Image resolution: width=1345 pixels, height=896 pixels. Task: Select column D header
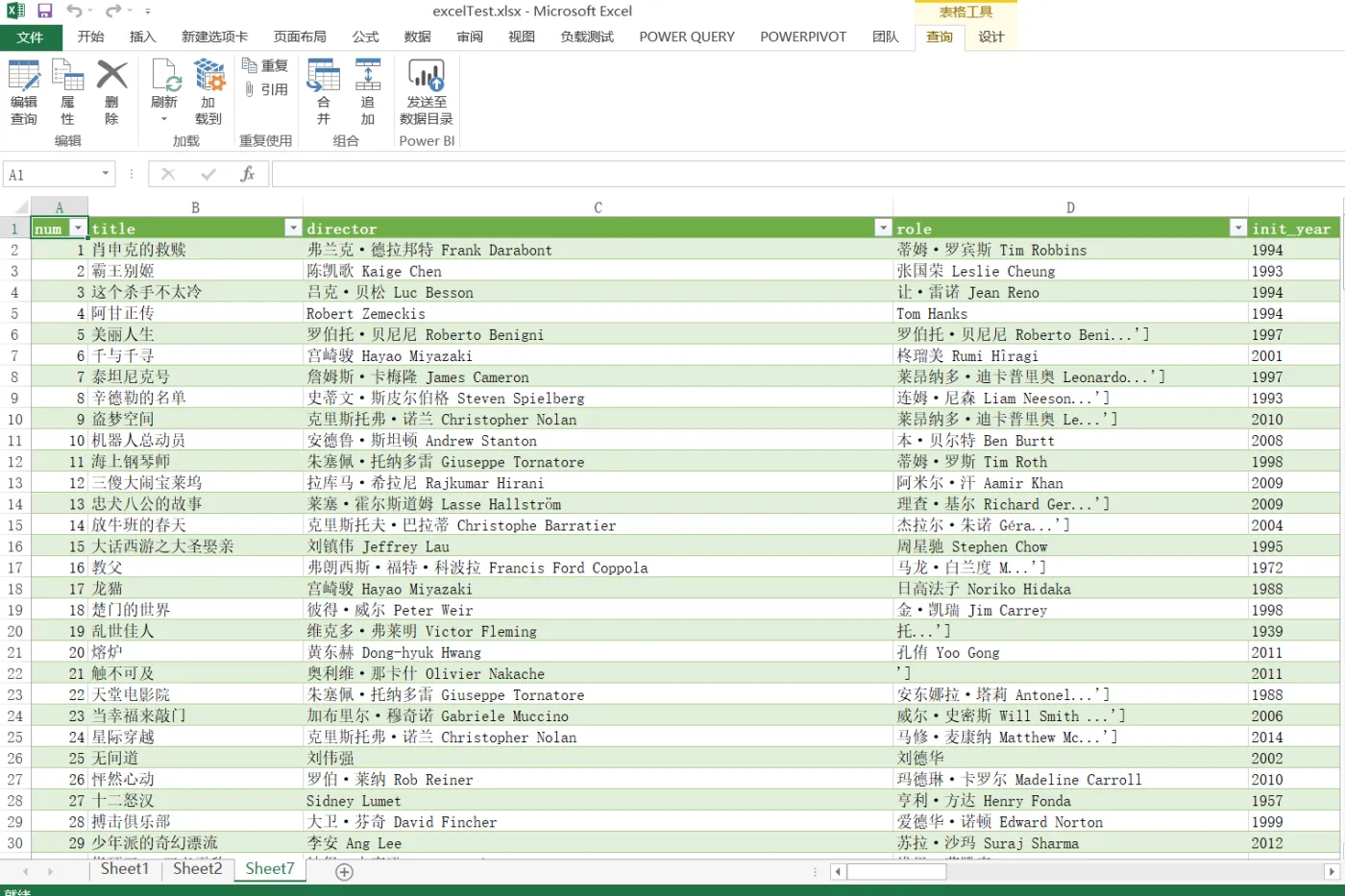[x=1070, y=207]
